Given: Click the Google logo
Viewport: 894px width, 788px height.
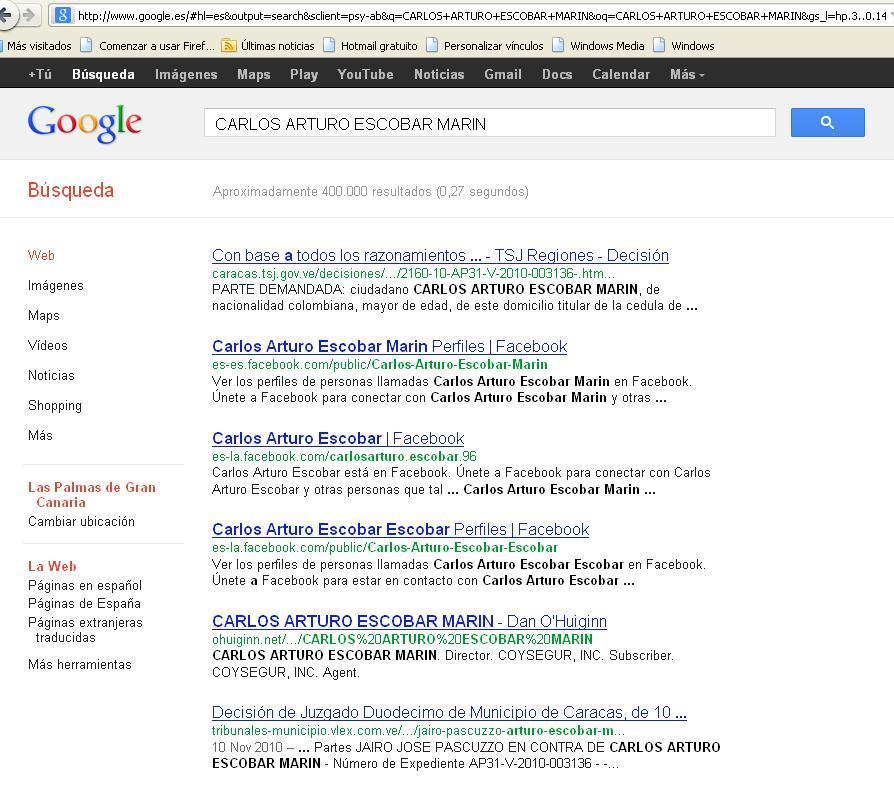Looking at the screenshot, I should [x=84, y=123].
